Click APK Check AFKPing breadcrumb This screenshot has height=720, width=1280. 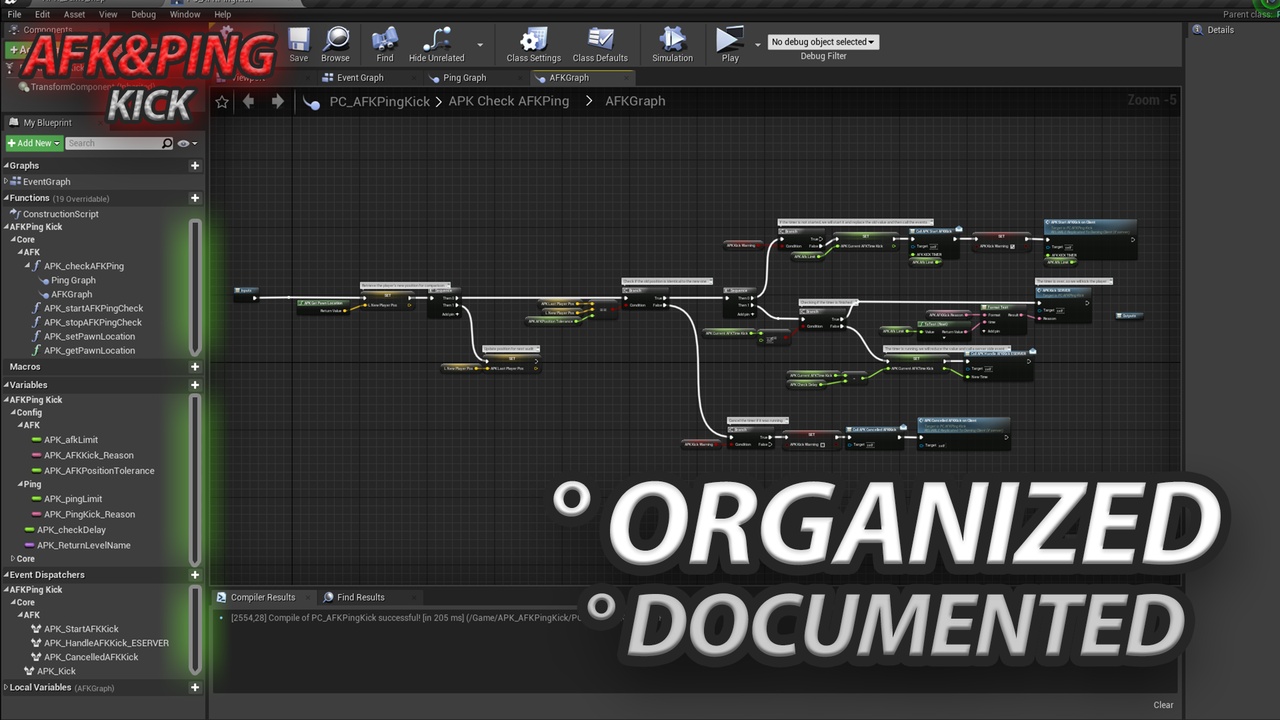(509, 101)
